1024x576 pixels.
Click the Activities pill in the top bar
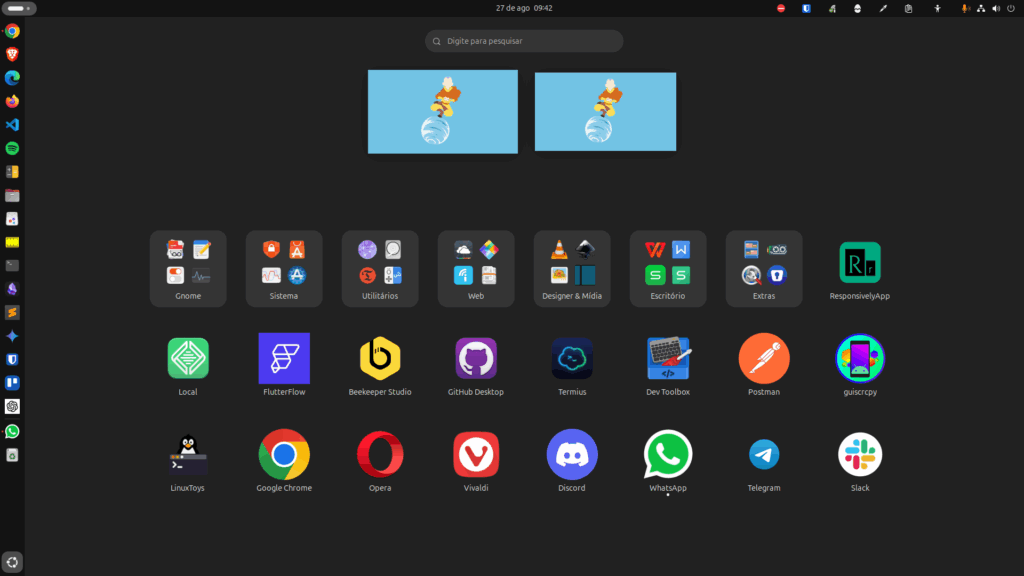tap(18, 8)
